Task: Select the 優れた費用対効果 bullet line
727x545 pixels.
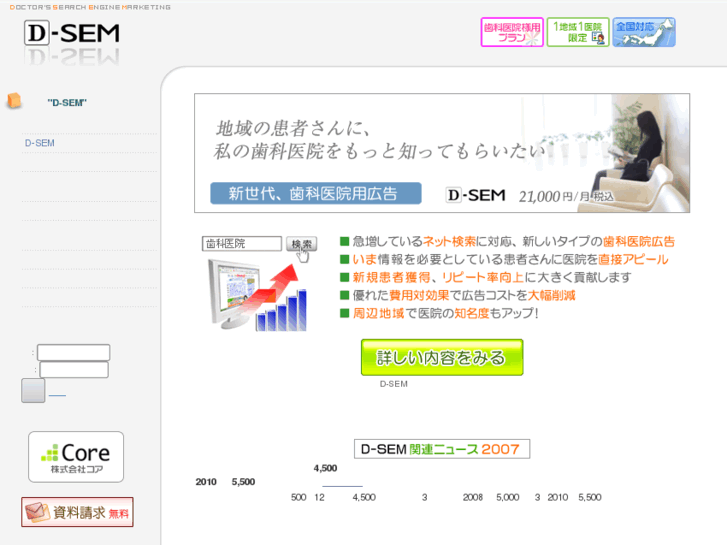Action: (458, 295)
